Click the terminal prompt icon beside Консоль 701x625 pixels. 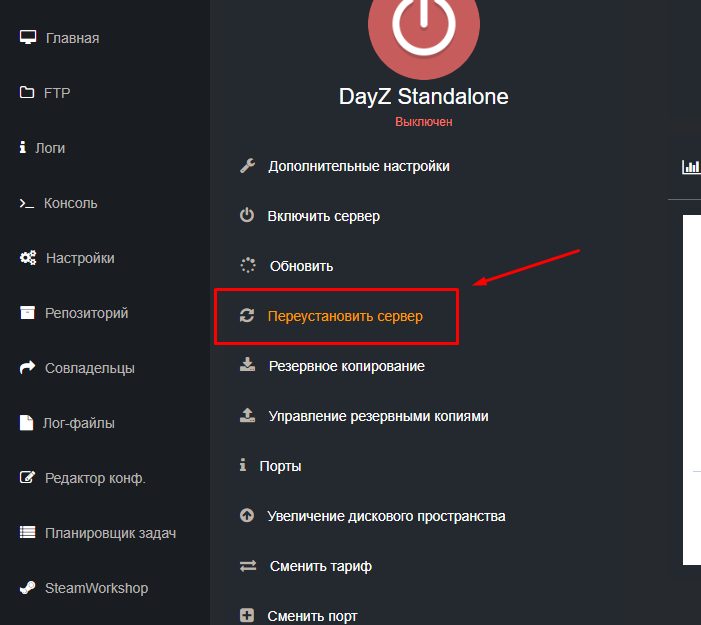click(x=27, y=203)
